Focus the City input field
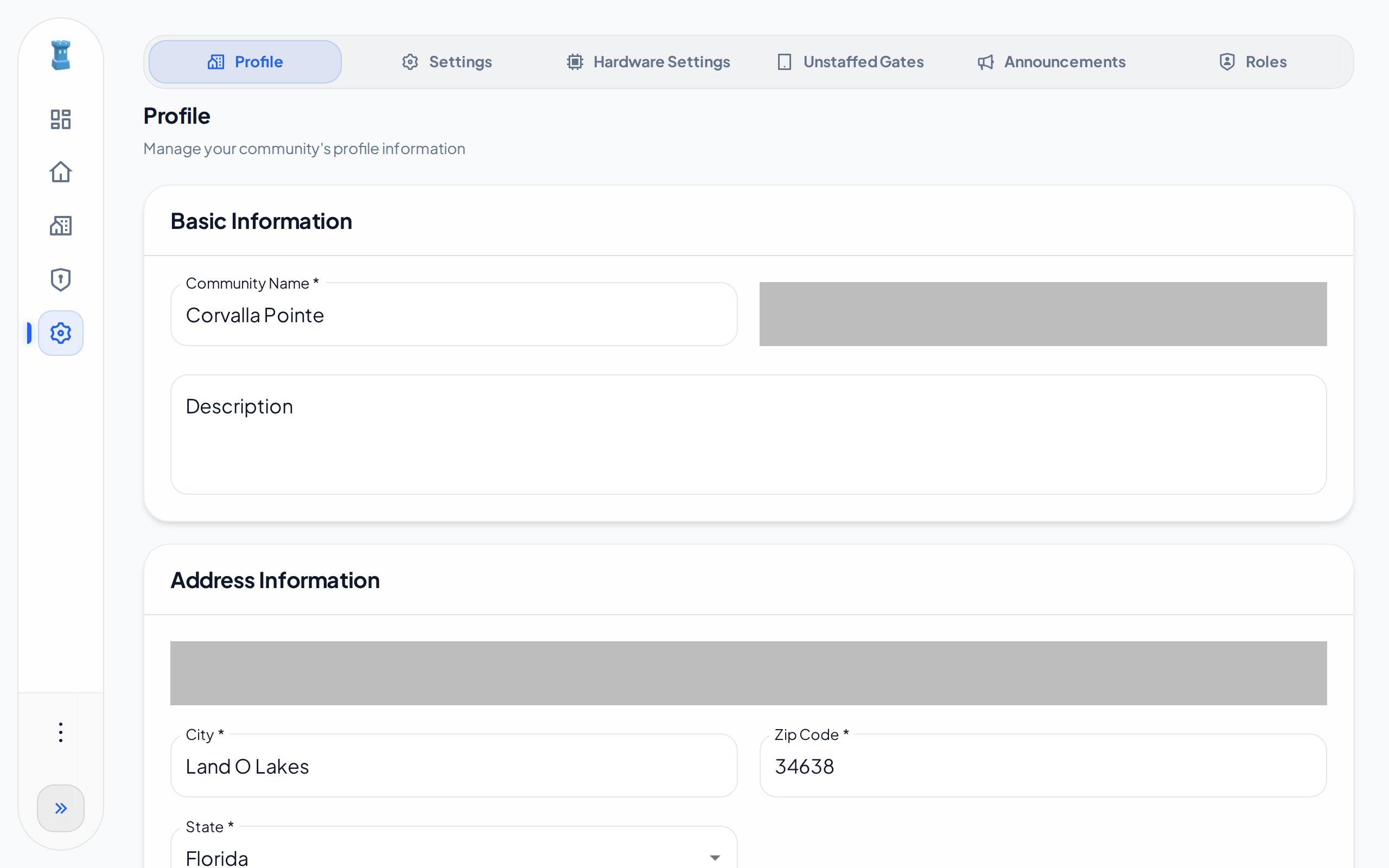The height and width of the screenshot is (868, 1389). tap(454, 766)
